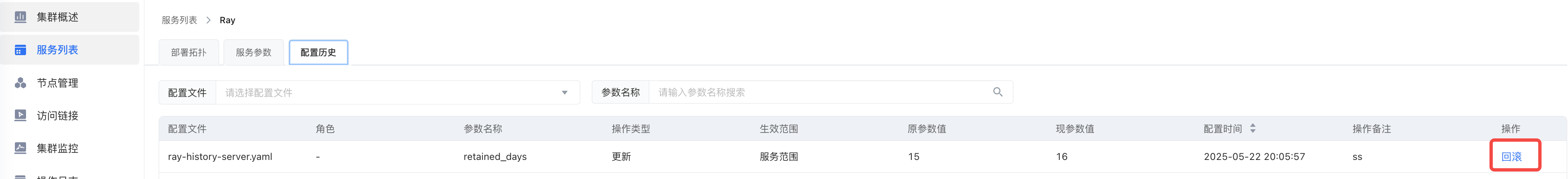This screenshot has height=179, width=1568.
Task: Click the search magnifier in 参数名称 field
Action: 998,92
